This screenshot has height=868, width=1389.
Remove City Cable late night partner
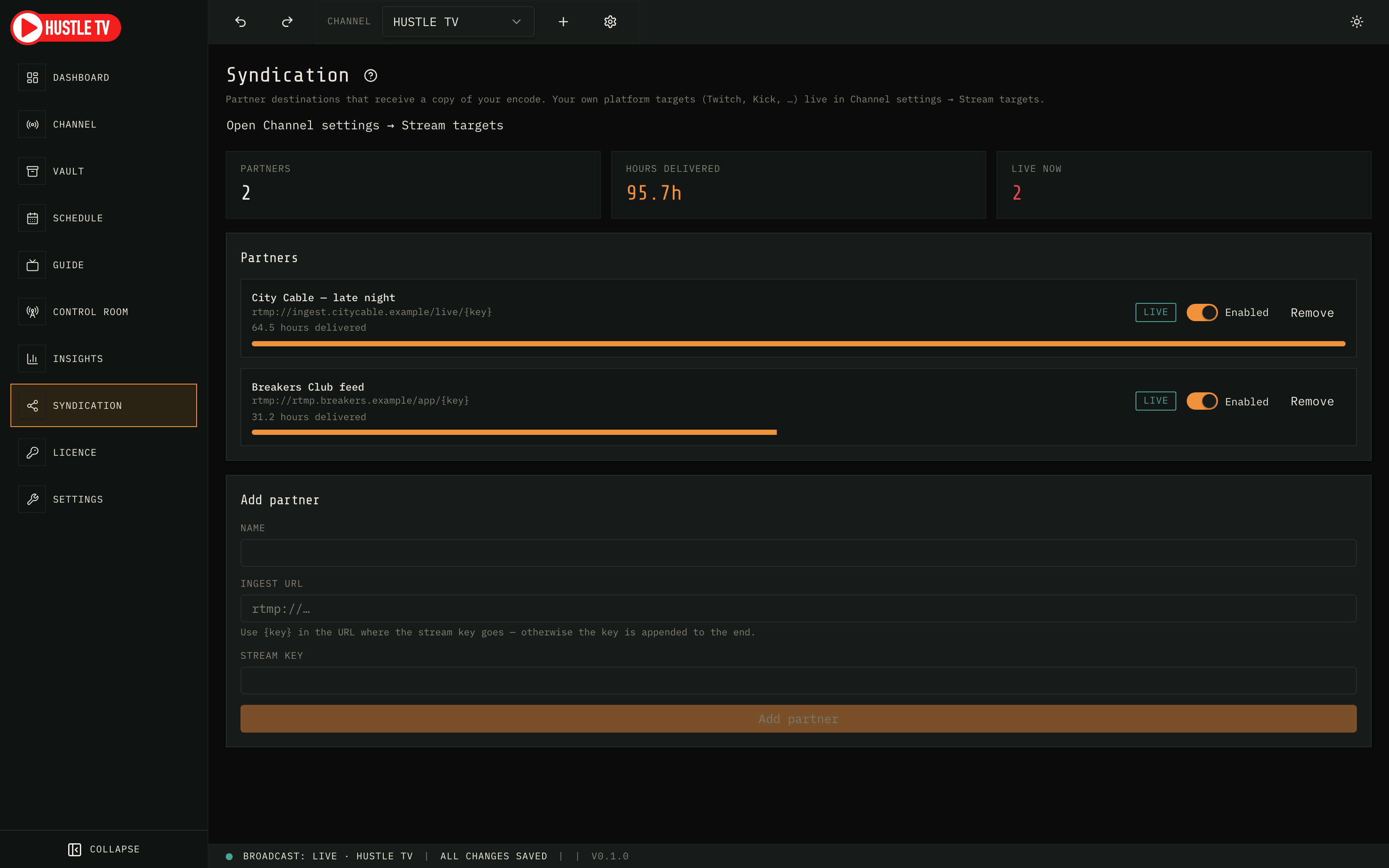[1312, 313]
